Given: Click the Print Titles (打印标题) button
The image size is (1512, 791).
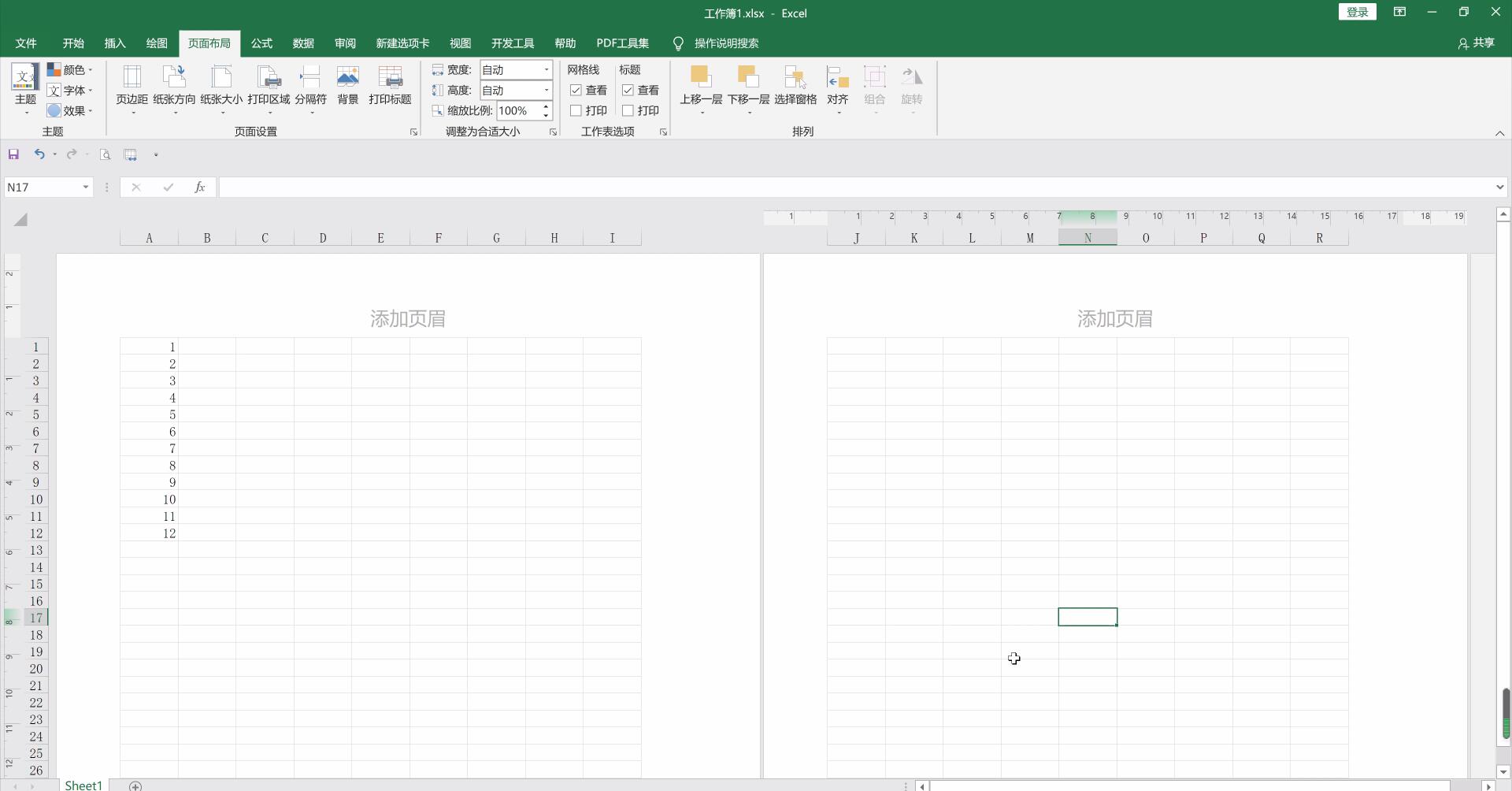Looking at the screenshot, I should tap(390, 85).
